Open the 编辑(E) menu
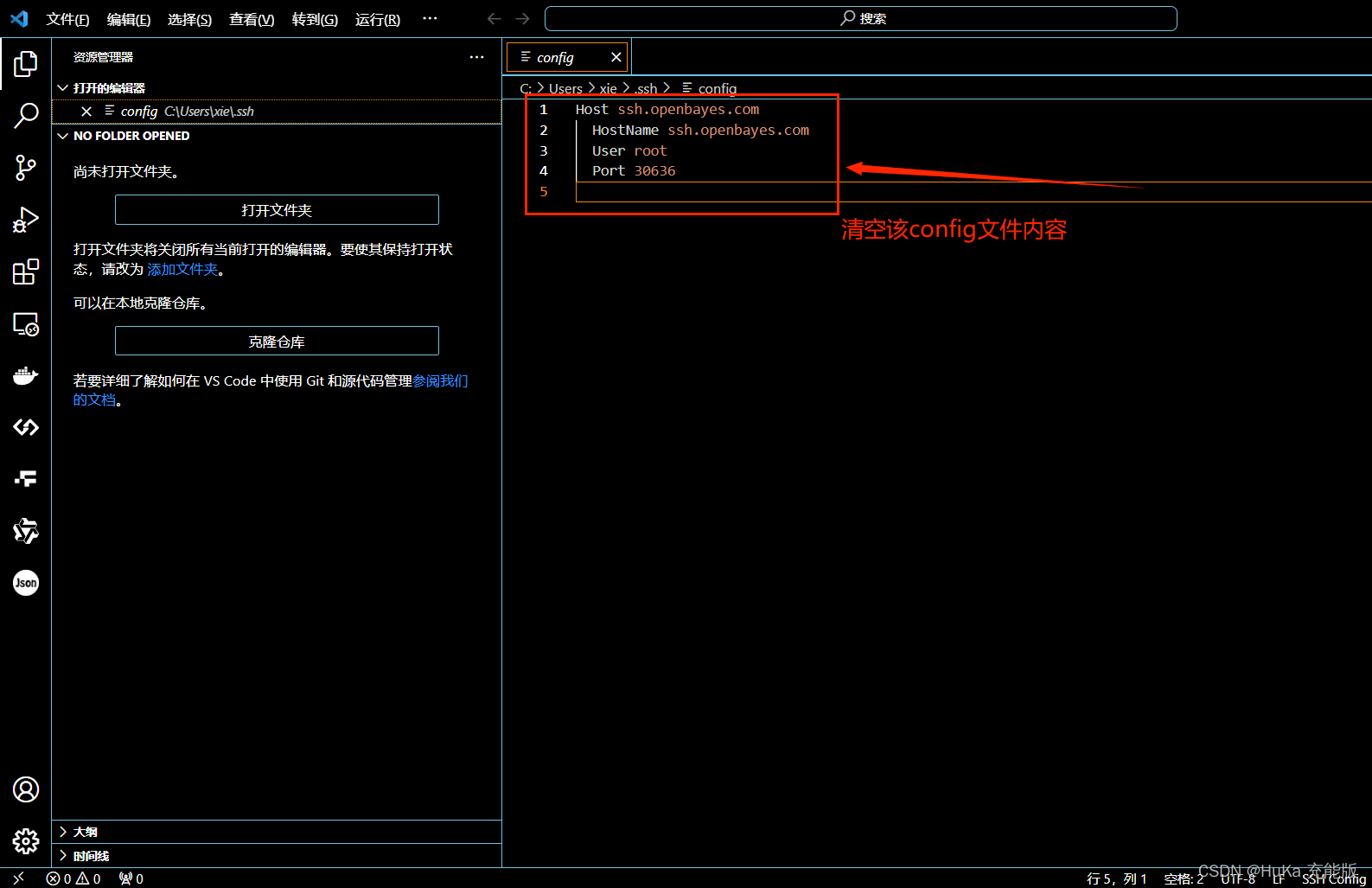This screenshot has height=888, width=1372. click(x=129, y=19)
